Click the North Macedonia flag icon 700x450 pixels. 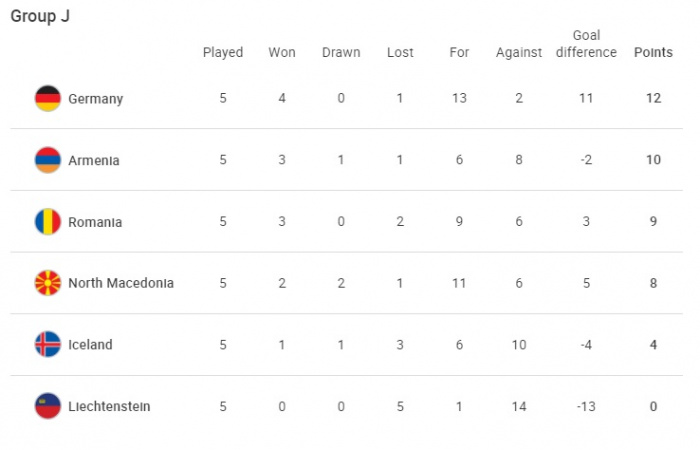coord(48,283)
